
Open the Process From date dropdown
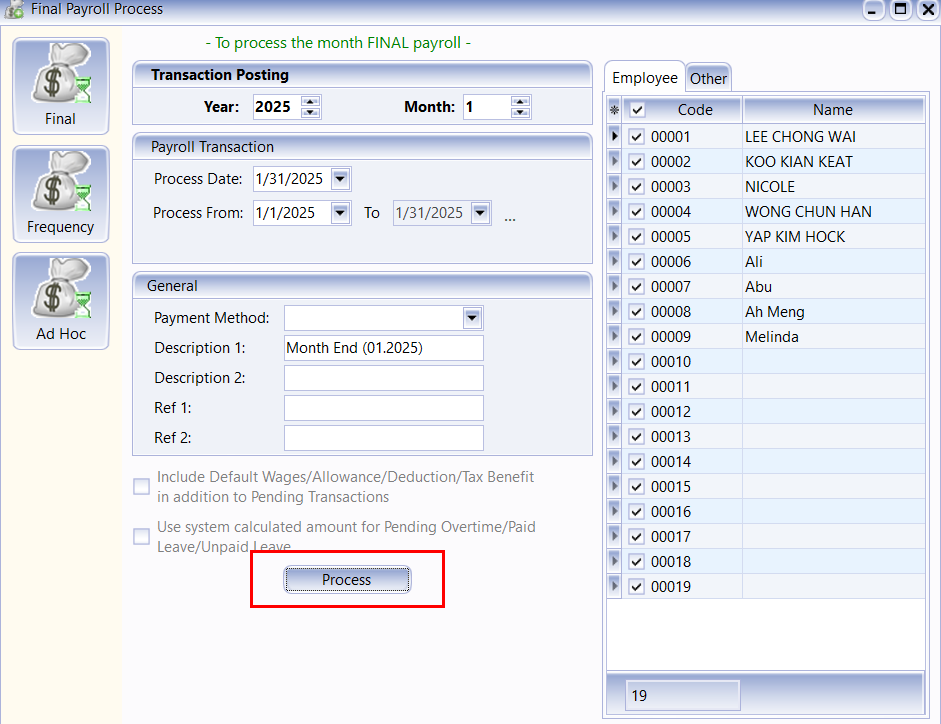click(x=340, y=212)
